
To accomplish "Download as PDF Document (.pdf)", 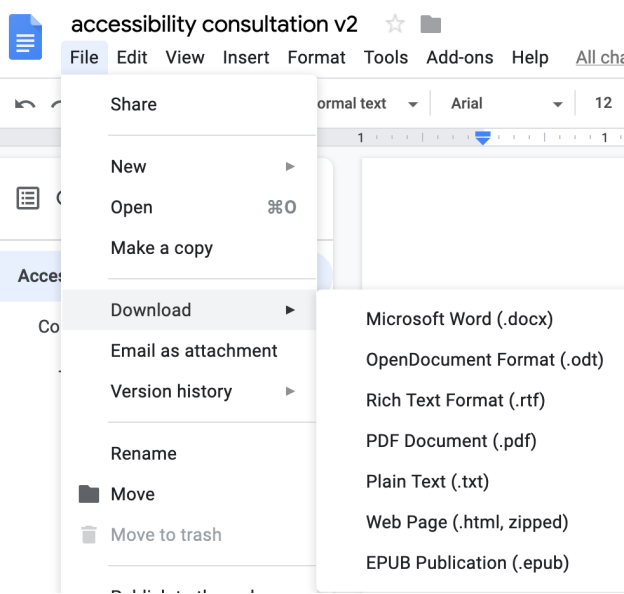I will tap(451, 441).
